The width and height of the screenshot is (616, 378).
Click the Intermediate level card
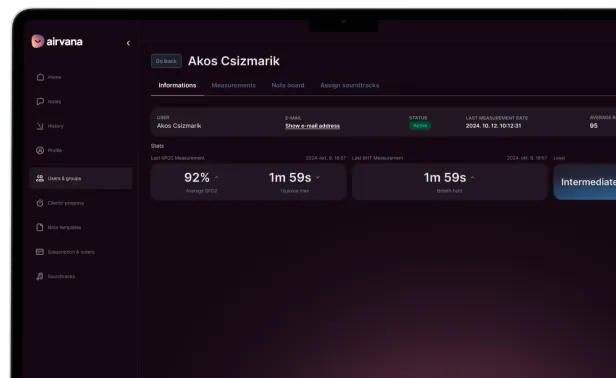(585, 182)
